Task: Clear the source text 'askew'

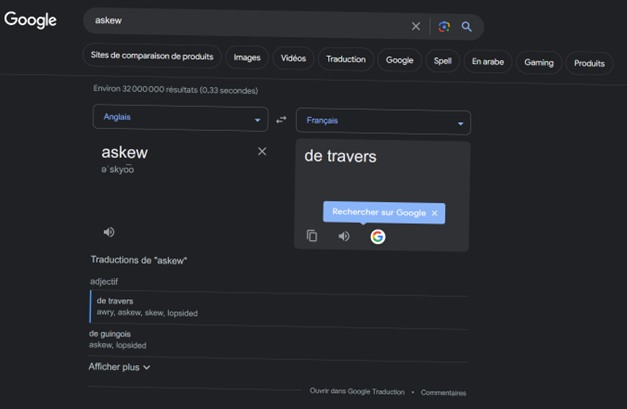Action: [262, 151]
